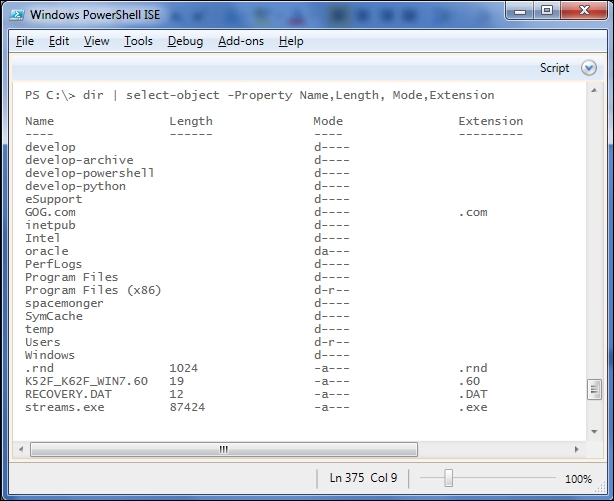Click the Name column header

pos(40,121)
